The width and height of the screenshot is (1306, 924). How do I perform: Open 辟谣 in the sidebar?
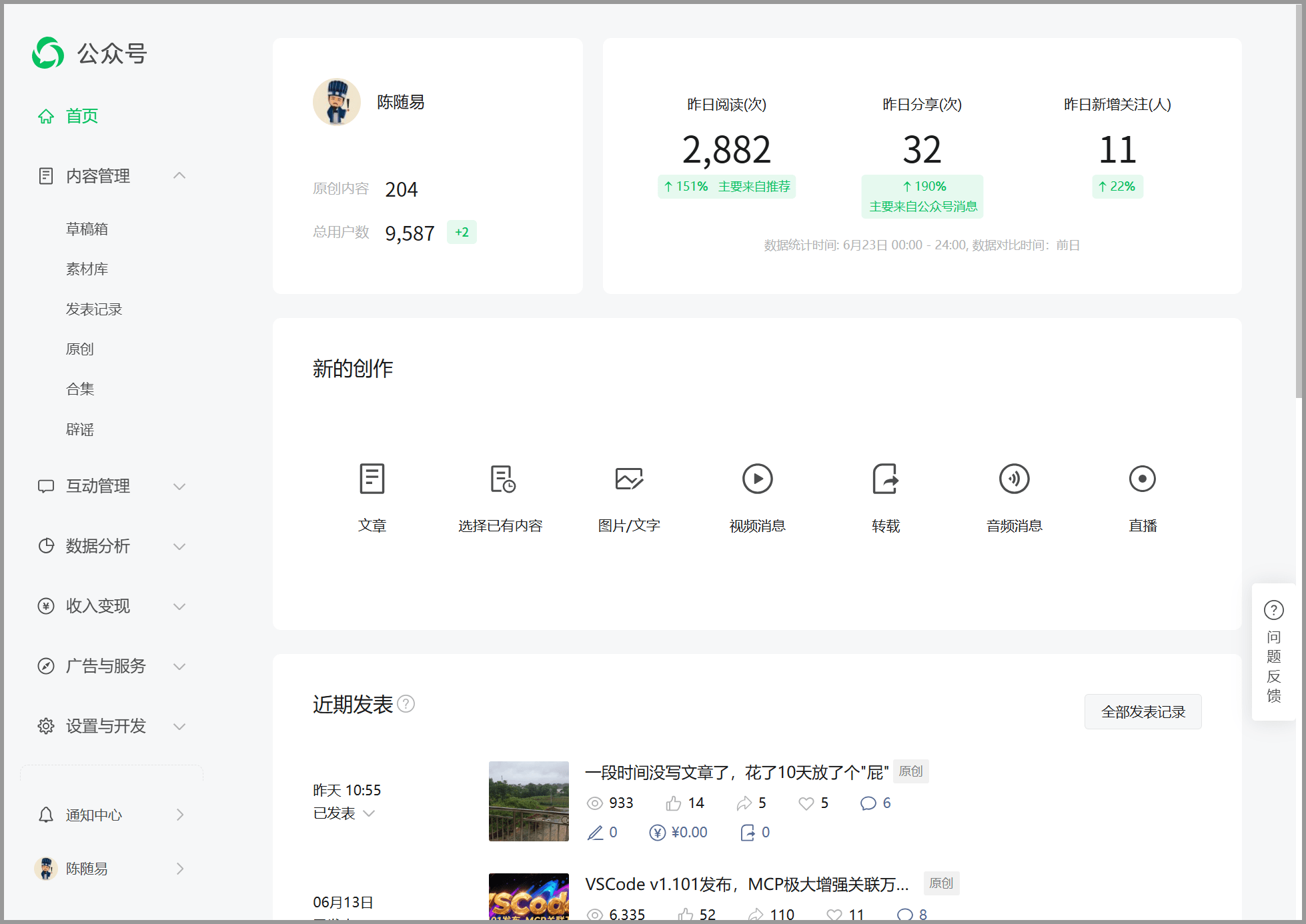pyautogui.click(x=79, y=430)
